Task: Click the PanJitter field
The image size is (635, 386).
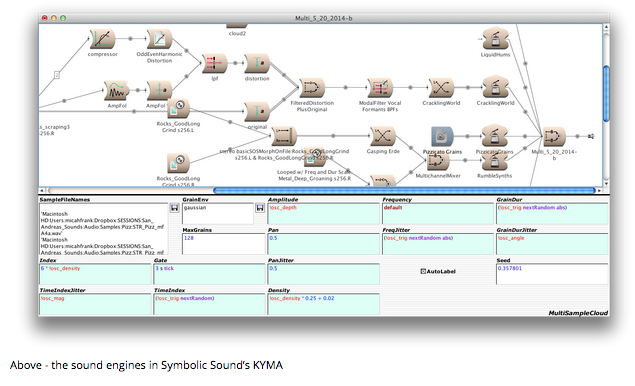Action: 323,274
